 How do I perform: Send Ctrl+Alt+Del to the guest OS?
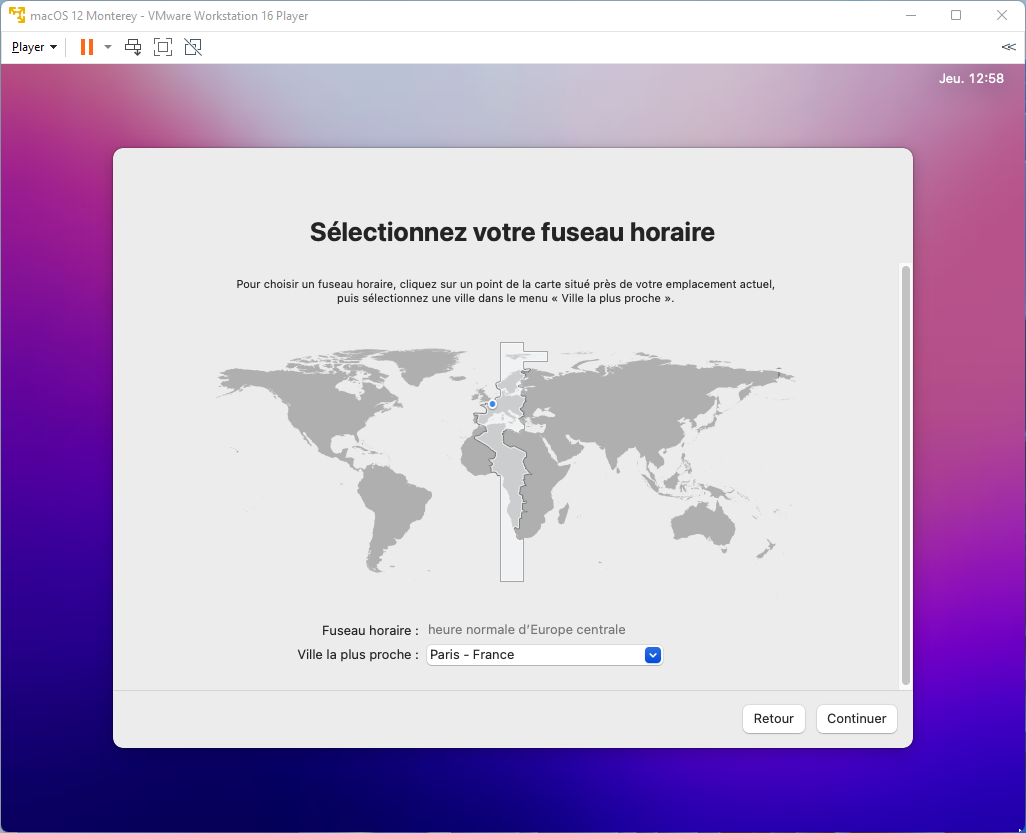[x=132, y=46]
